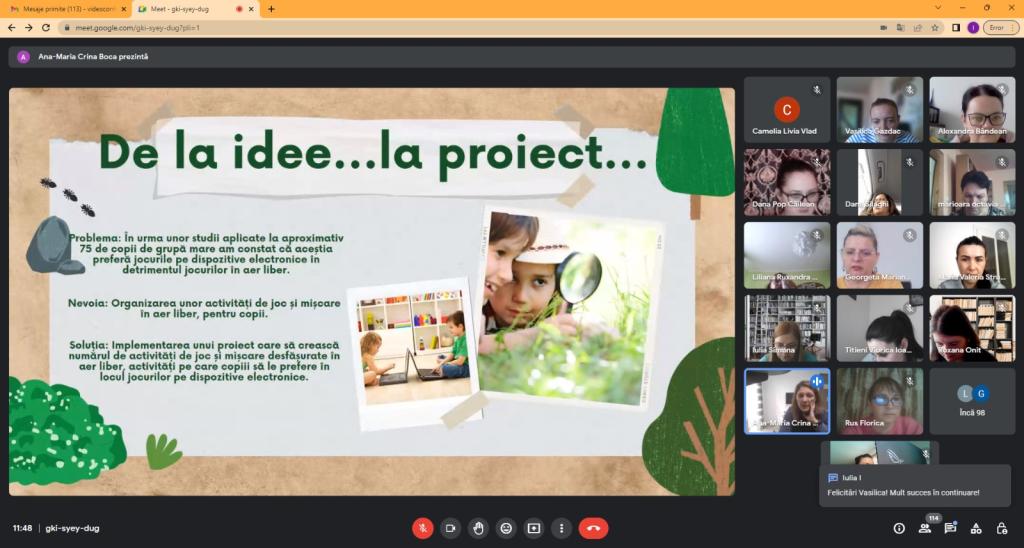
Task: Unmute the microphone in the call bar
Action: (x=423, y=528)
